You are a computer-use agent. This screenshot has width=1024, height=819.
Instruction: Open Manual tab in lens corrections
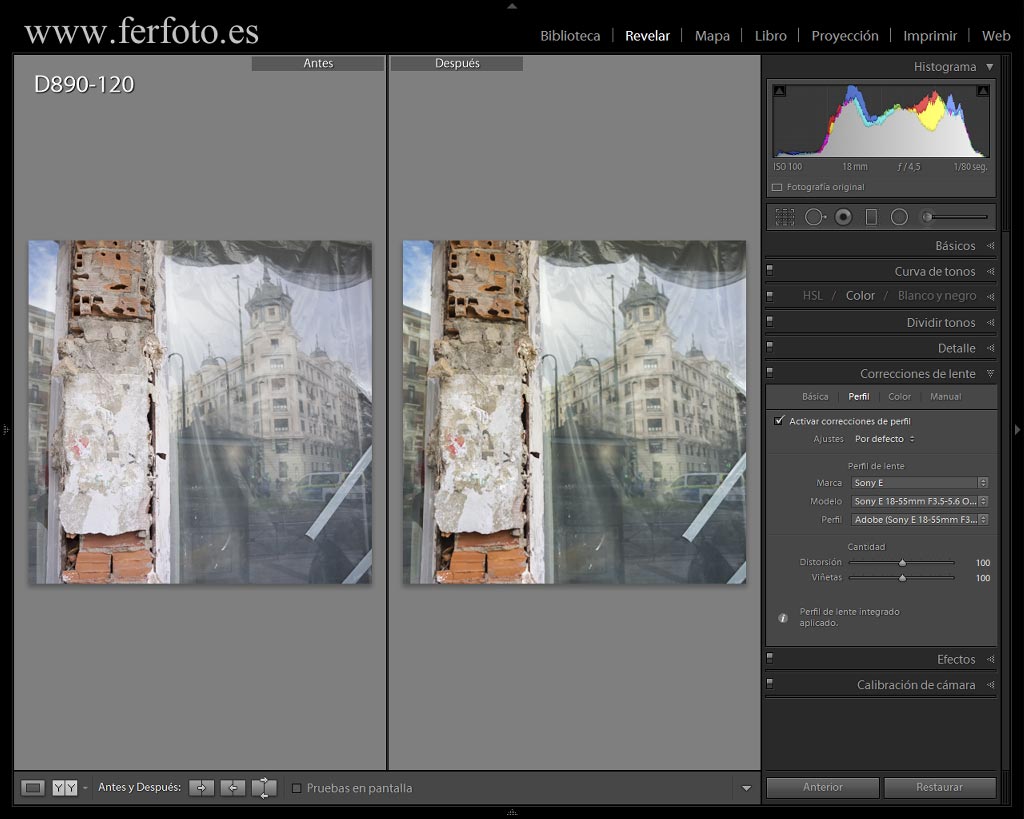pos(946,396)
